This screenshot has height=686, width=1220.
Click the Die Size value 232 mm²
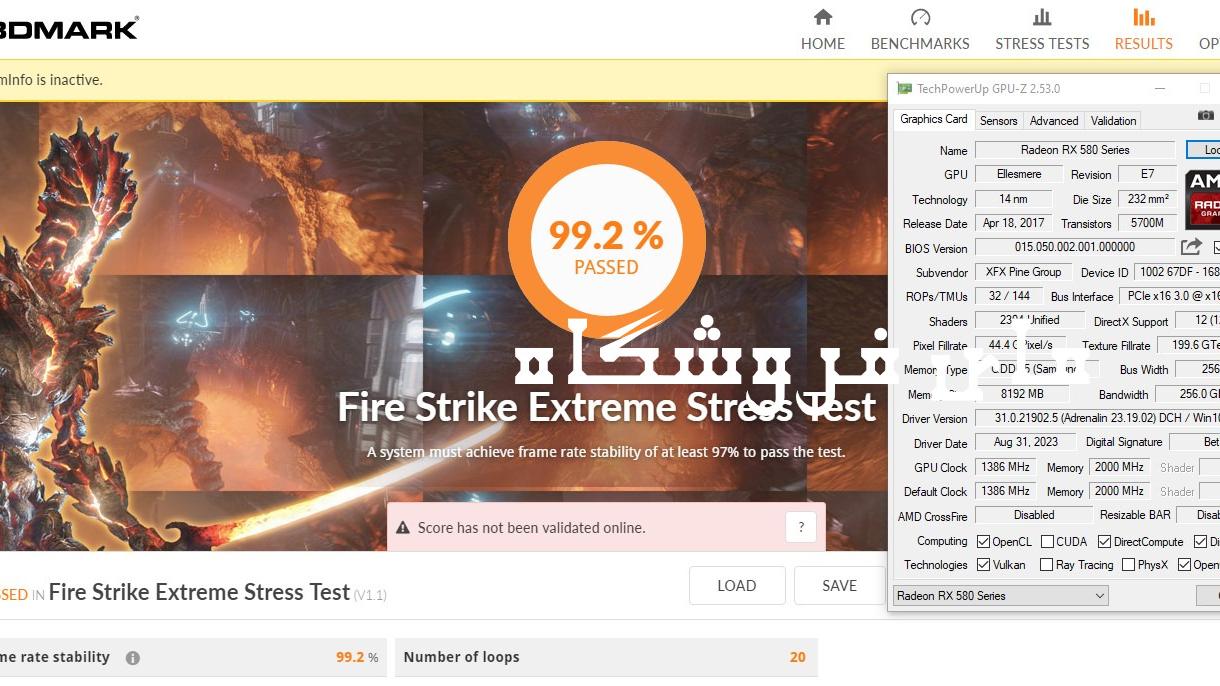click(1148, 199)
